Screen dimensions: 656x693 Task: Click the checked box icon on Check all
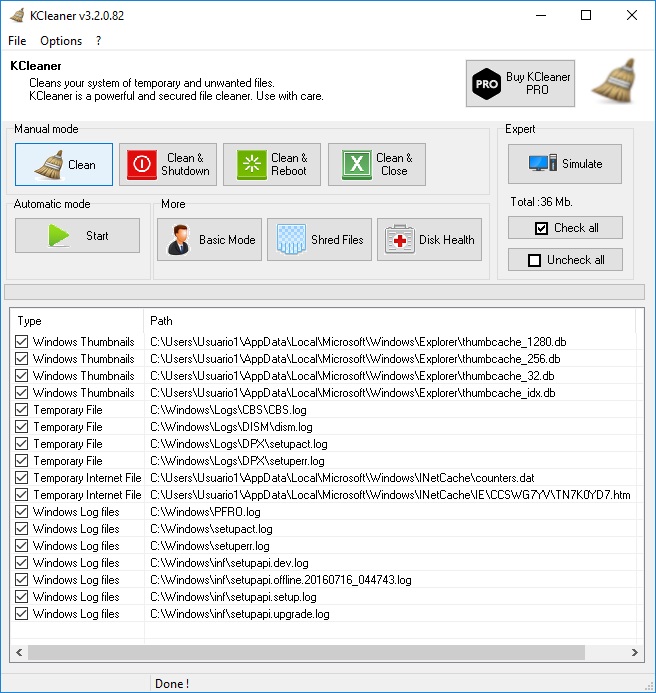click(x=541, y=228)
